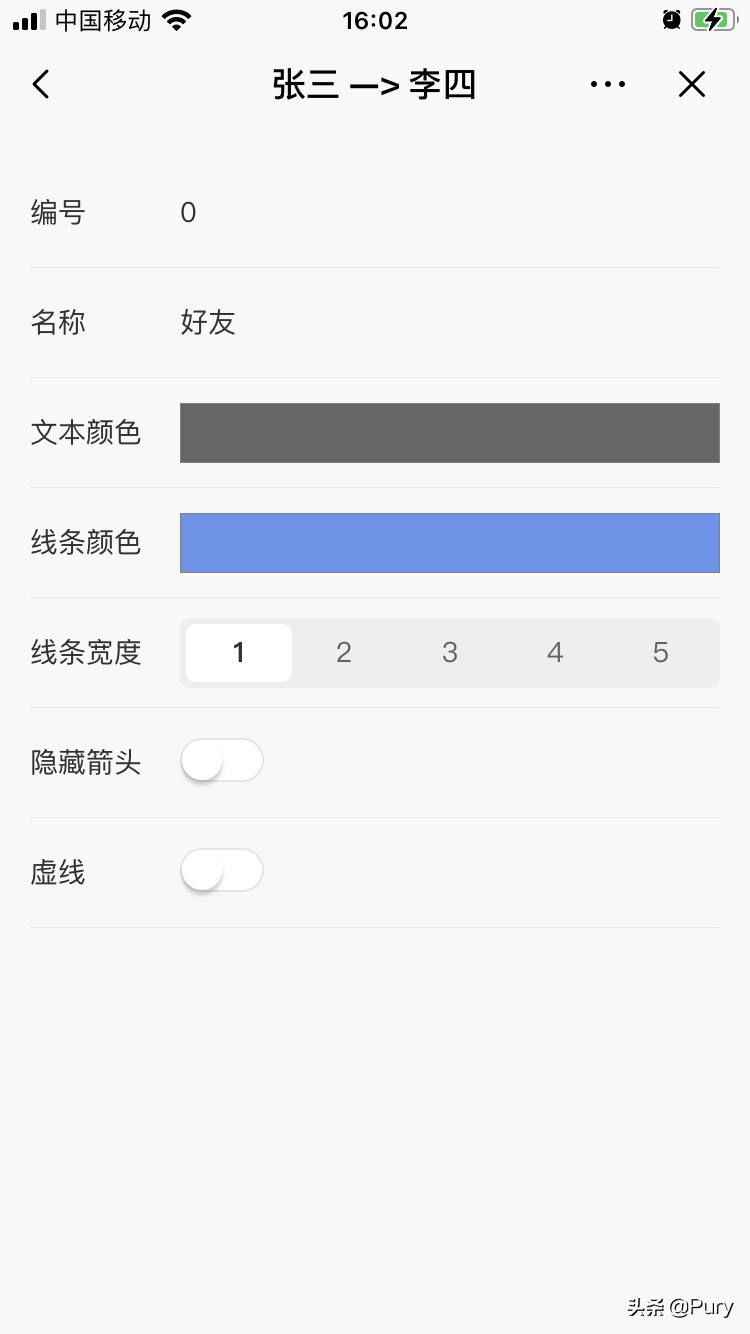Screen dimensions: 750x1334
Task: Tap the battery charging icon
Action: pos(712,20)
